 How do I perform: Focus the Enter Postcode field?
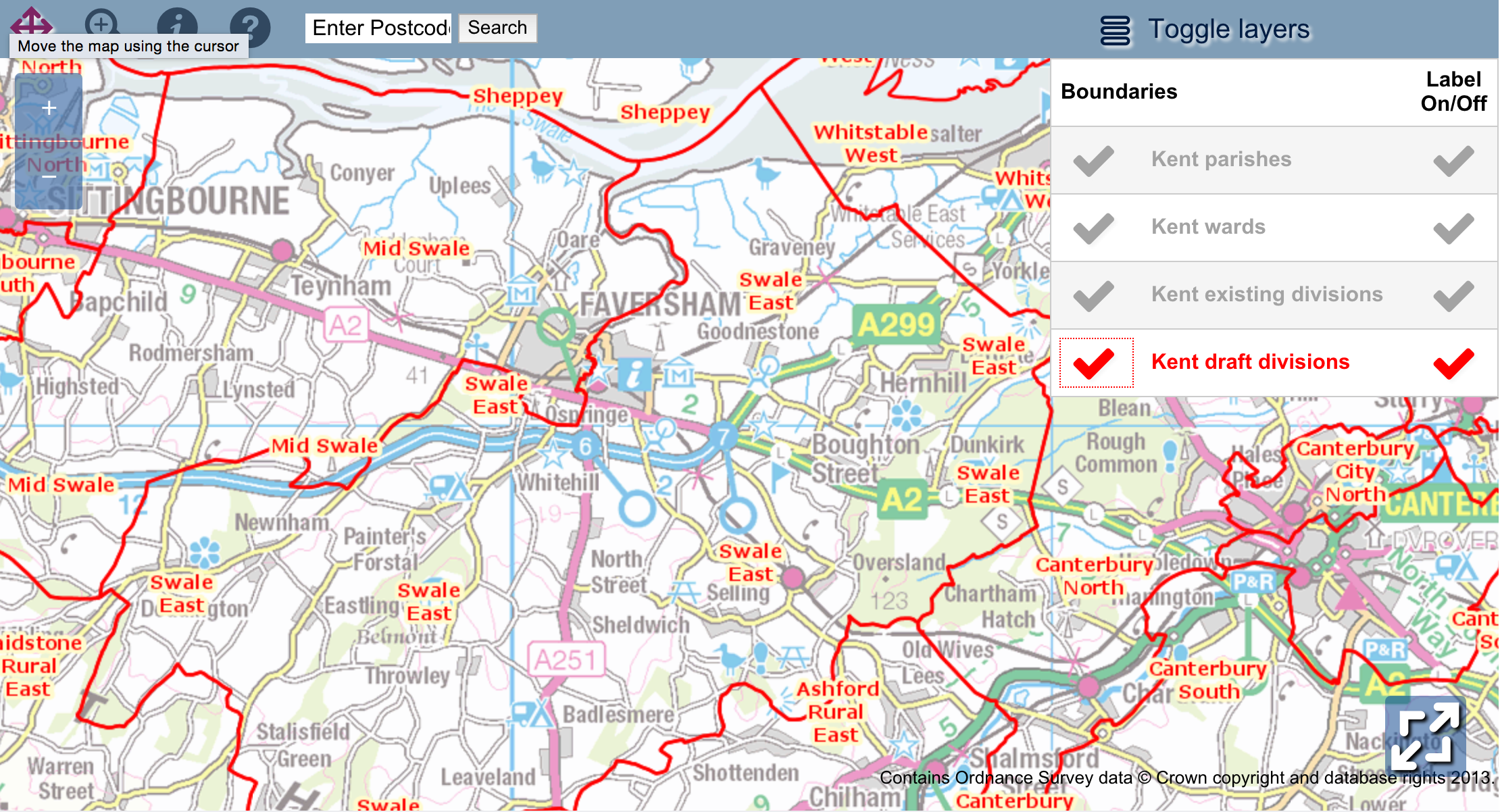point(378,28)
